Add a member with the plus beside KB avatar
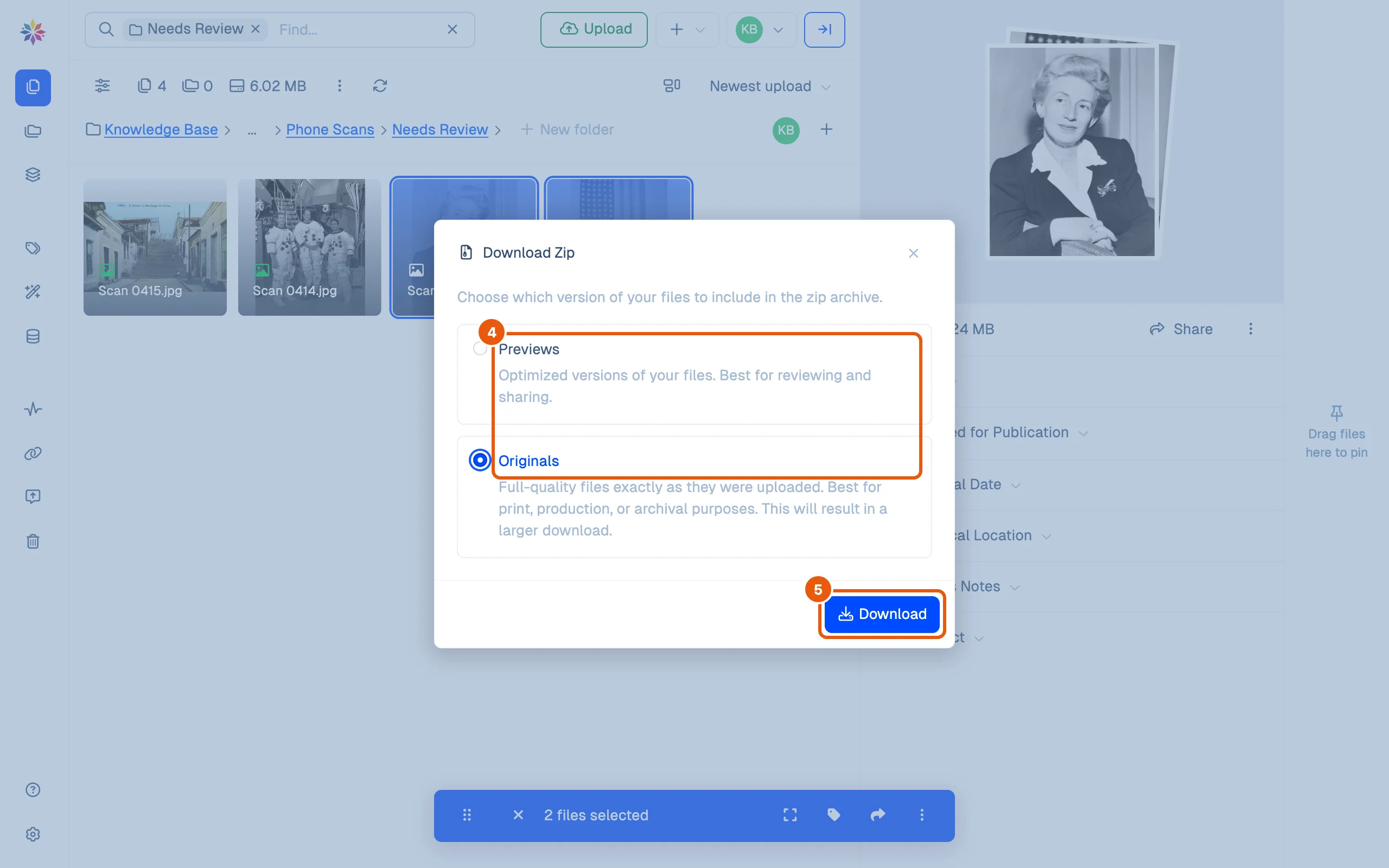Screen dimensions: 1389x868 point(826,129)
